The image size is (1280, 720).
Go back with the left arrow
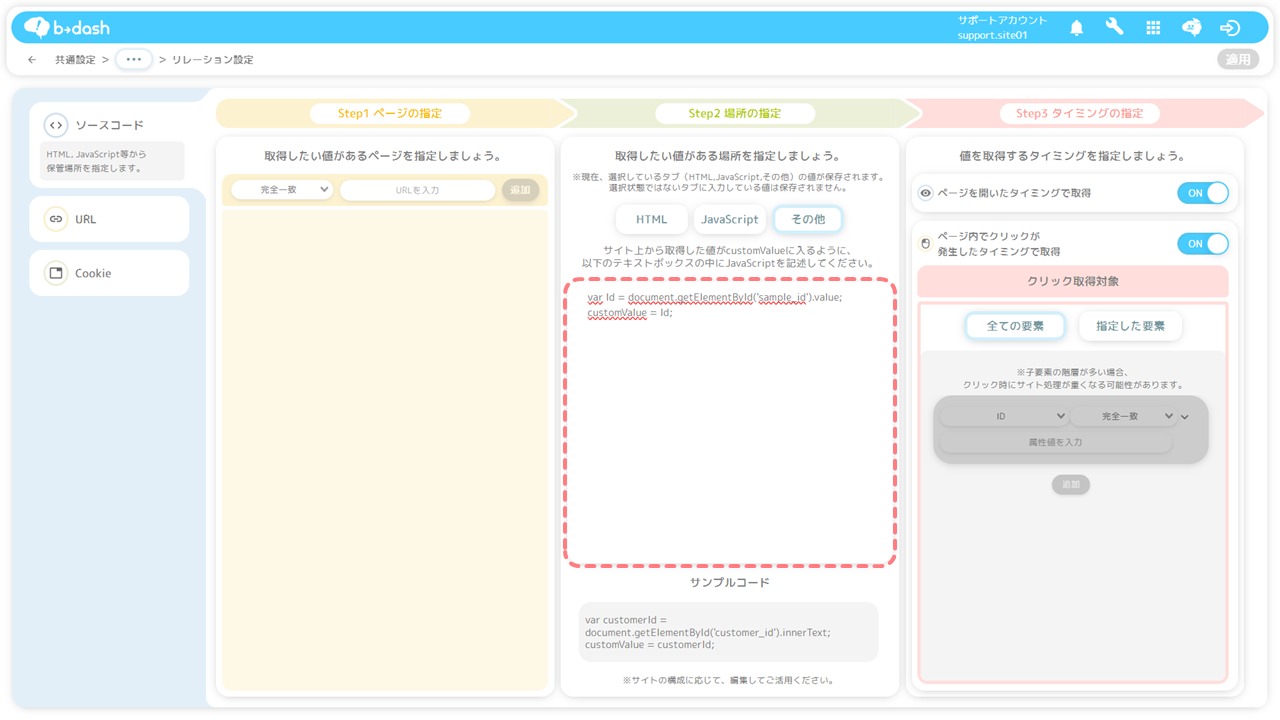pos(32,60)
